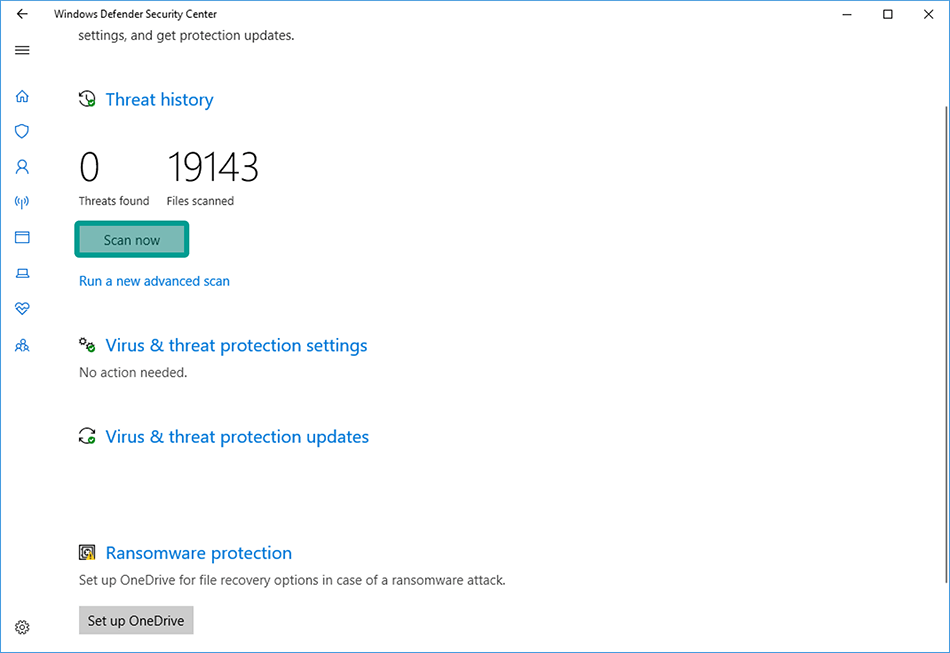Minimize the Security Center window
This screenshot has width=950, height=653.
click(x=847, y=14)
